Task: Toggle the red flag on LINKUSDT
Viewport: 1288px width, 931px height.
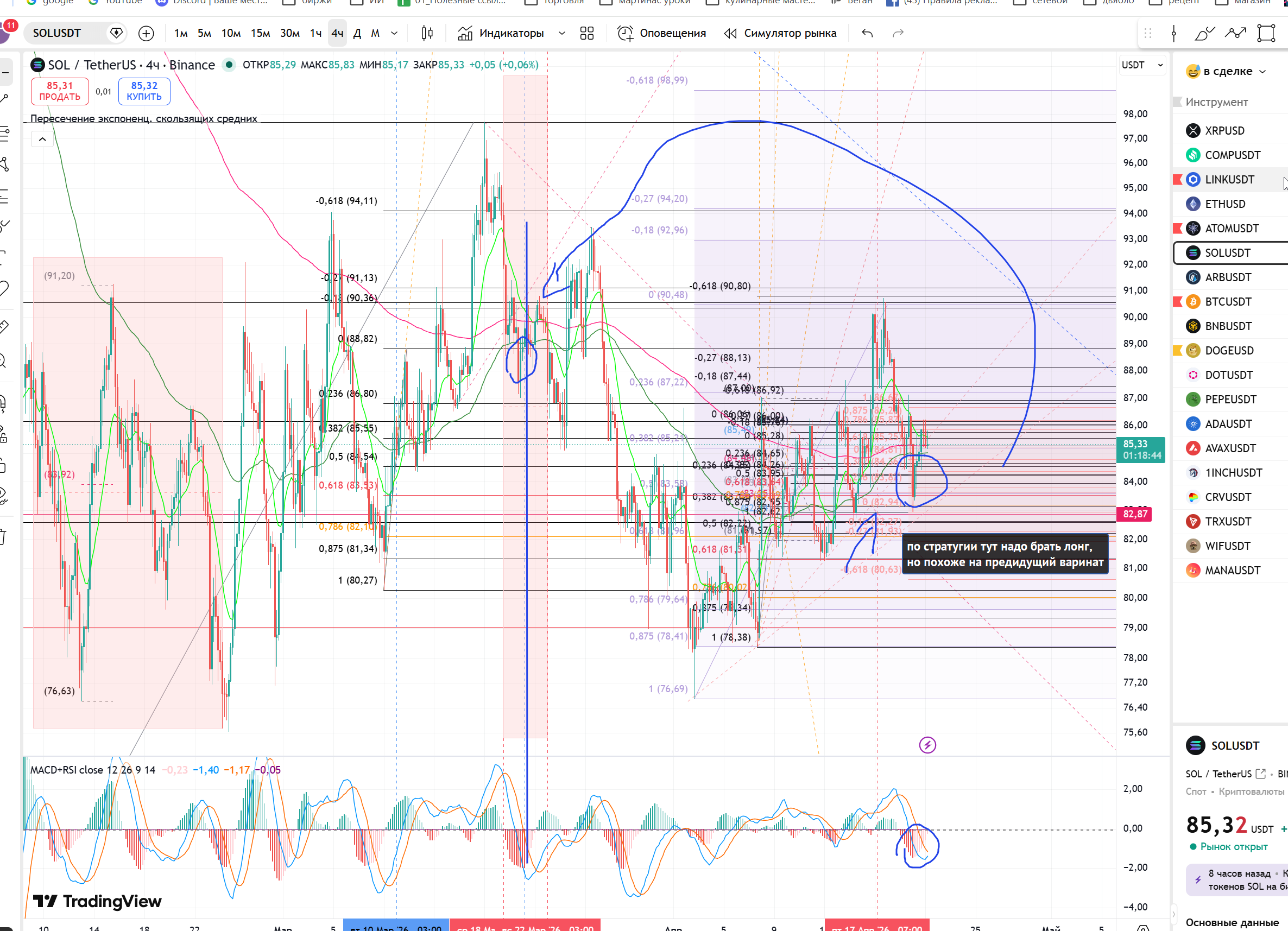Action: (x=1177, y=179)
